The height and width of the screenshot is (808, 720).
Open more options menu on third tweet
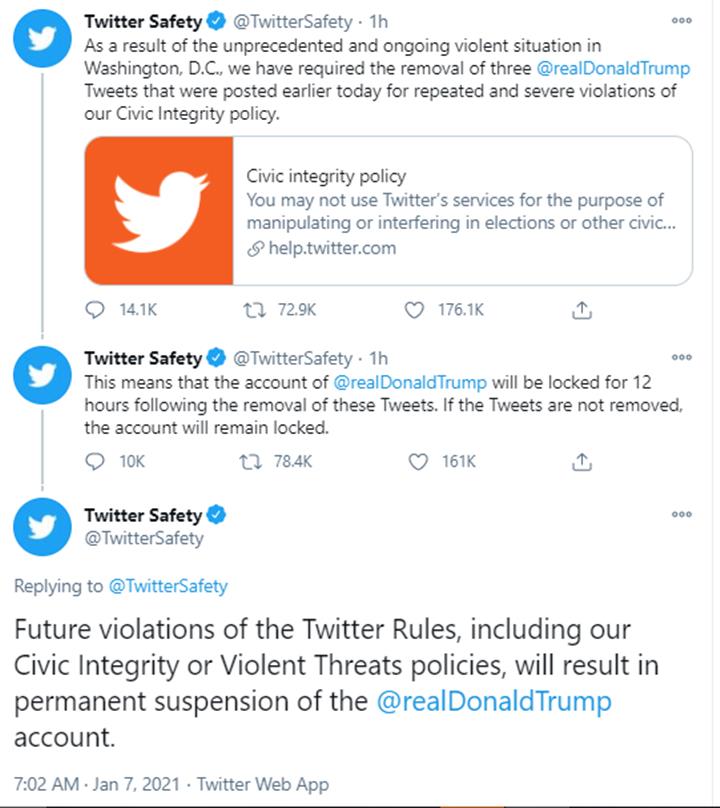click(x=681, y=514)
